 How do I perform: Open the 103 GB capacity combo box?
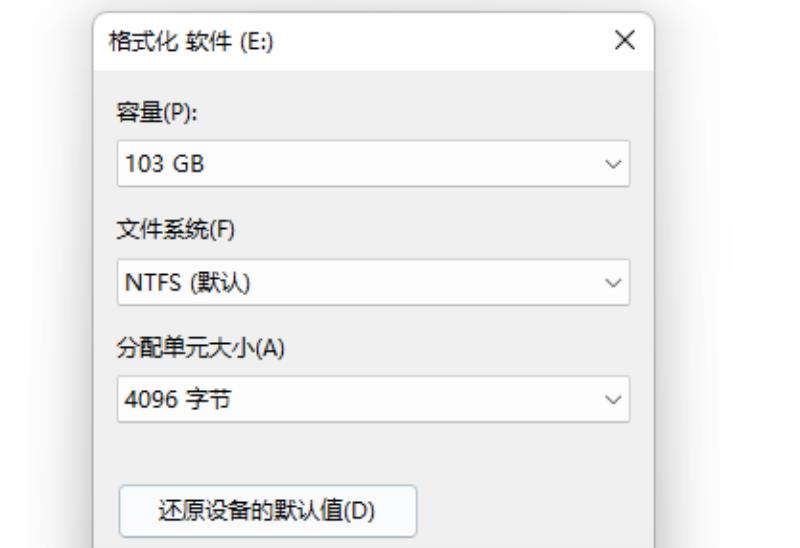tap(373, 164)
